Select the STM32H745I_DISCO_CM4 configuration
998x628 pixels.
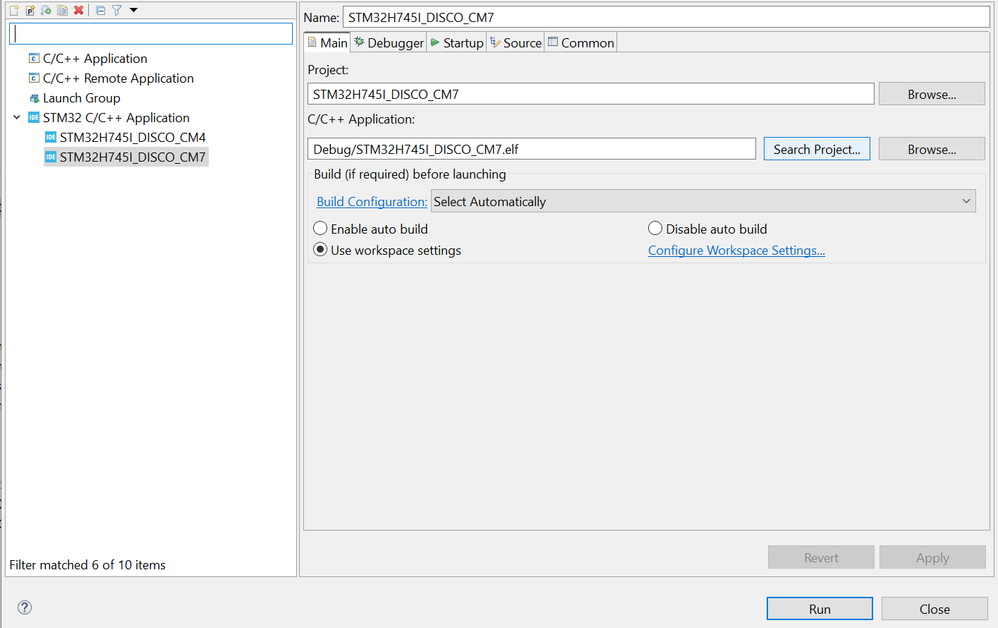coord(132,137)
